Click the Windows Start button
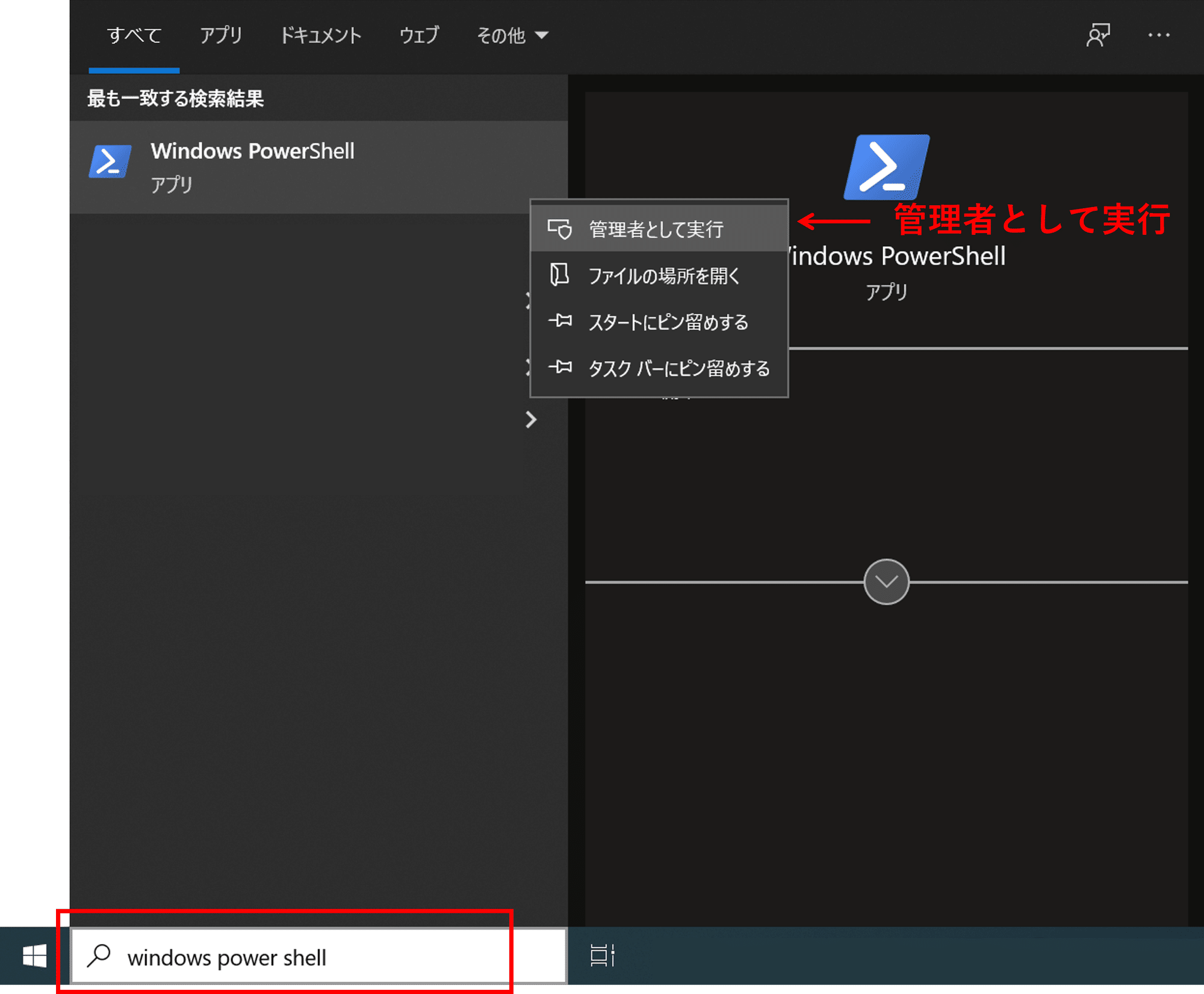The image size is (1204, 994). point(34,955)
